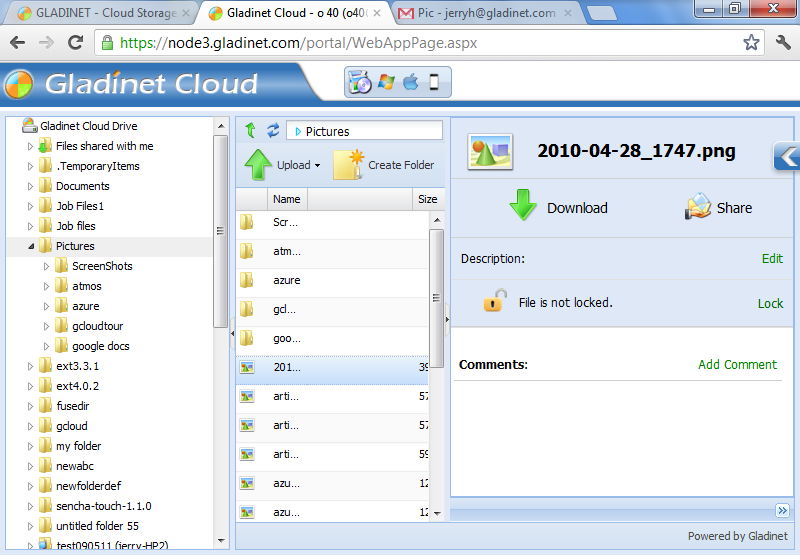Click the Lock link to lock file

[770, 303]
